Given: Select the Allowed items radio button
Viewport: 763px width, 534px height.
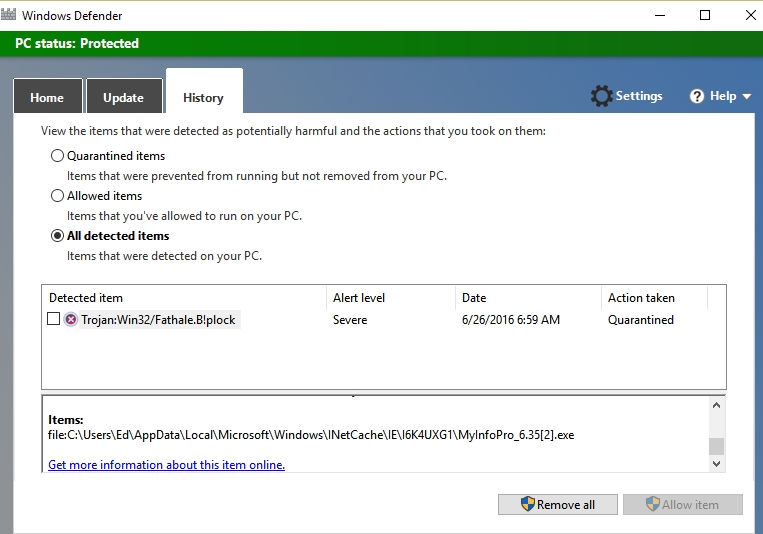Looking at the screenshot, I should pyautogui.click(x=57, y=196).
